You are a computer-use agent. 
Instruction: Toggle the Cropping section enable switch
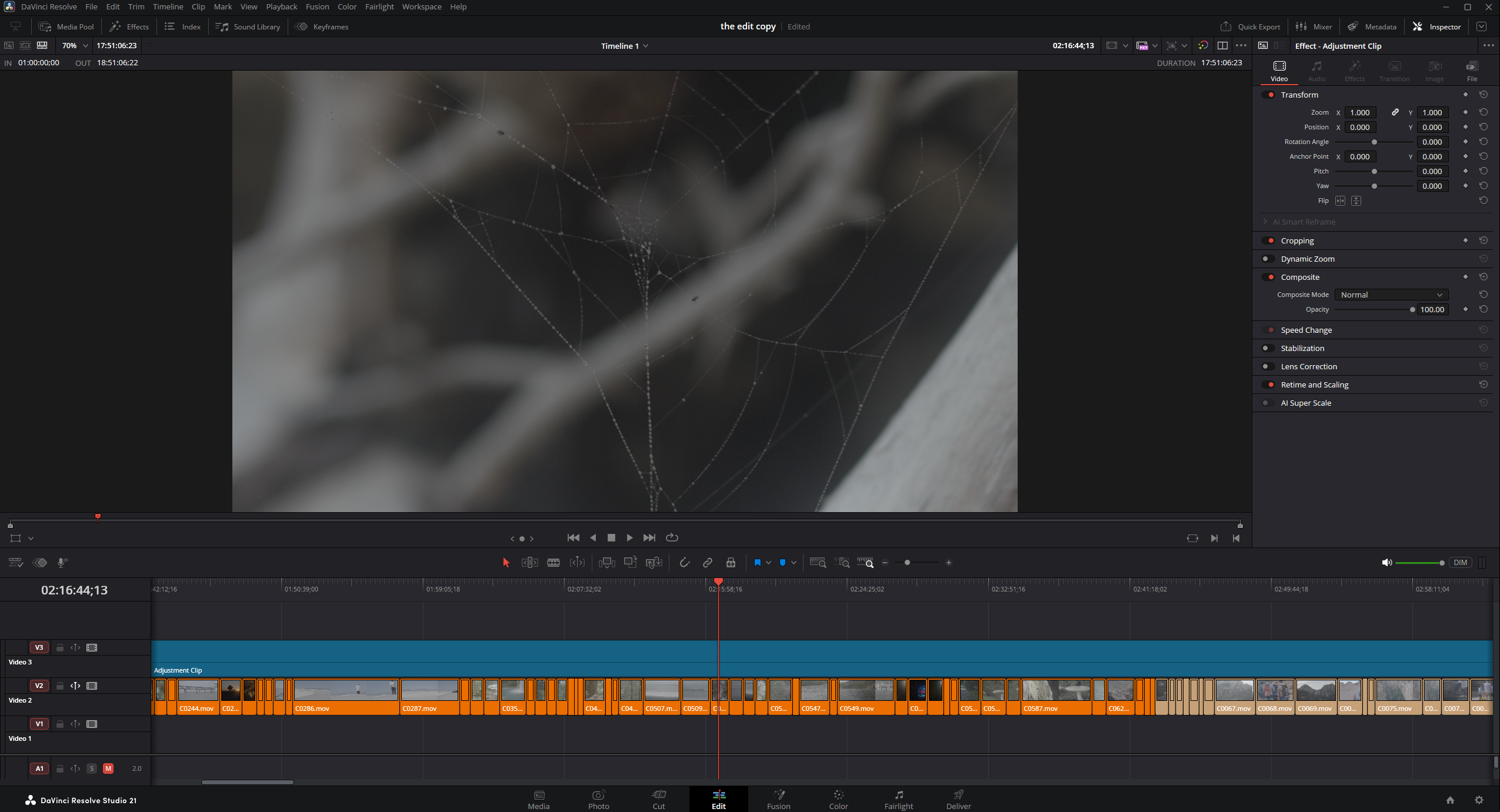[x=1268, y=240]
